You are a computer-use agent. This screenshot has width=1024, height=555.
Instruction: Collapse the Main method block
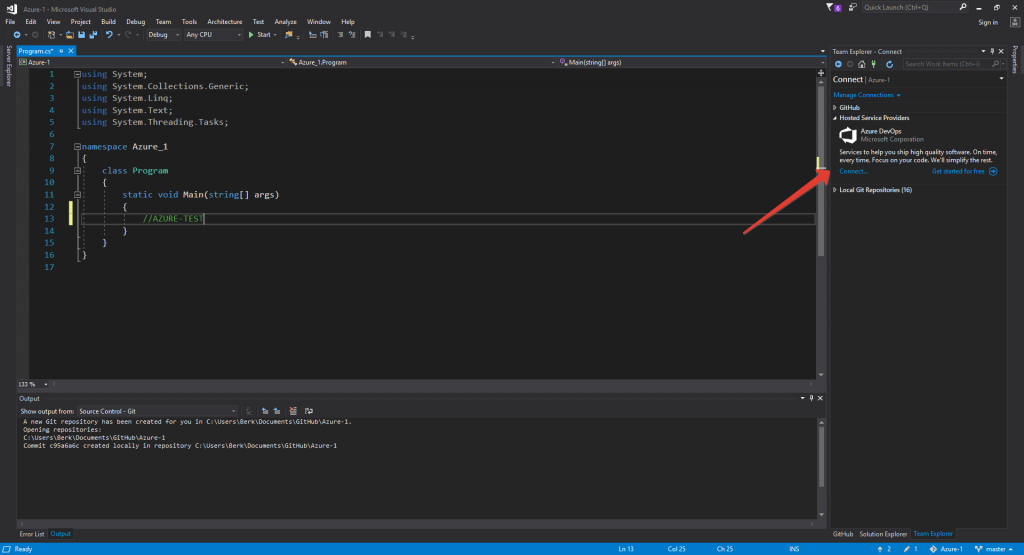click(77, 195)
